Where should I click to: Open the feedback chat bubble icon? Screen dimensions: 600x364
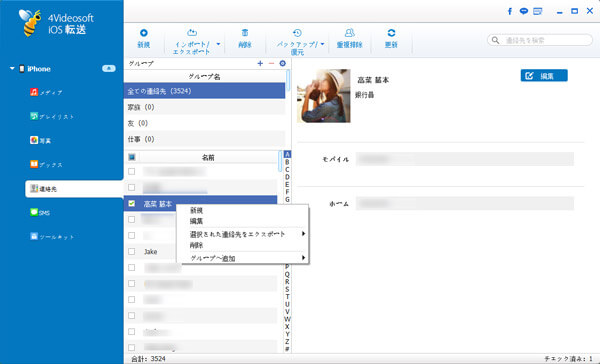[x=523, y=11]
